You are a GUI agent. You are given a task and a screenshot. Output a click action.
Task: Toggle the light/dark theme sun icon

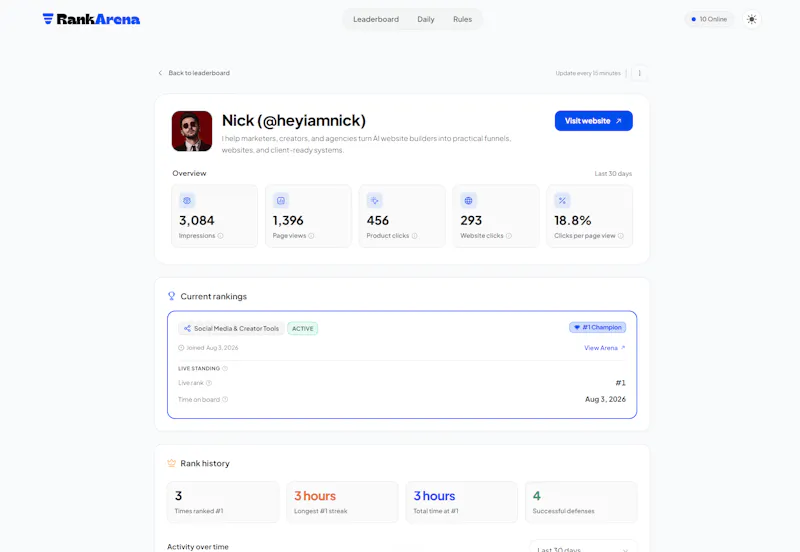752,19
